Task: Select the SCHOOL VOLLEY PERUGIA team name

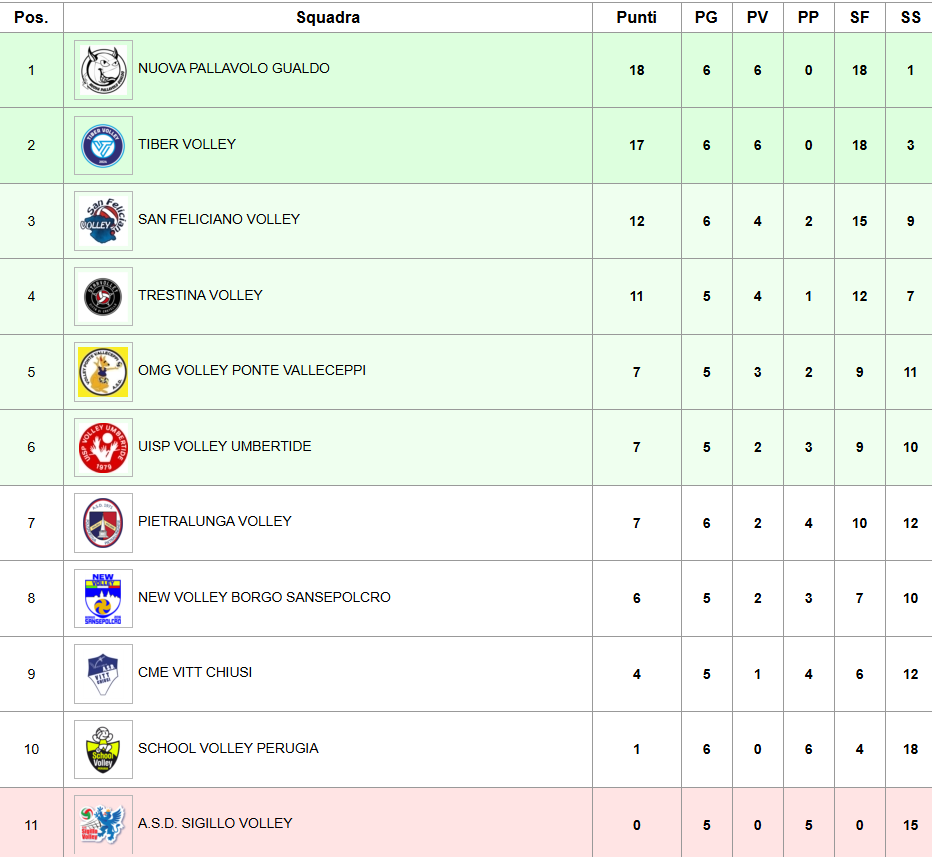Action: [228, 748]
